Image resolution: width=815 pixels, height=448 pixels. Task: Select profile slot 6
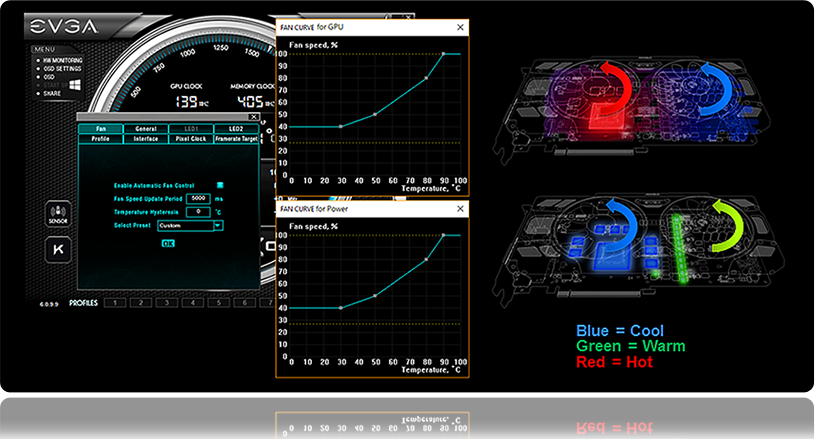point(245,302)
